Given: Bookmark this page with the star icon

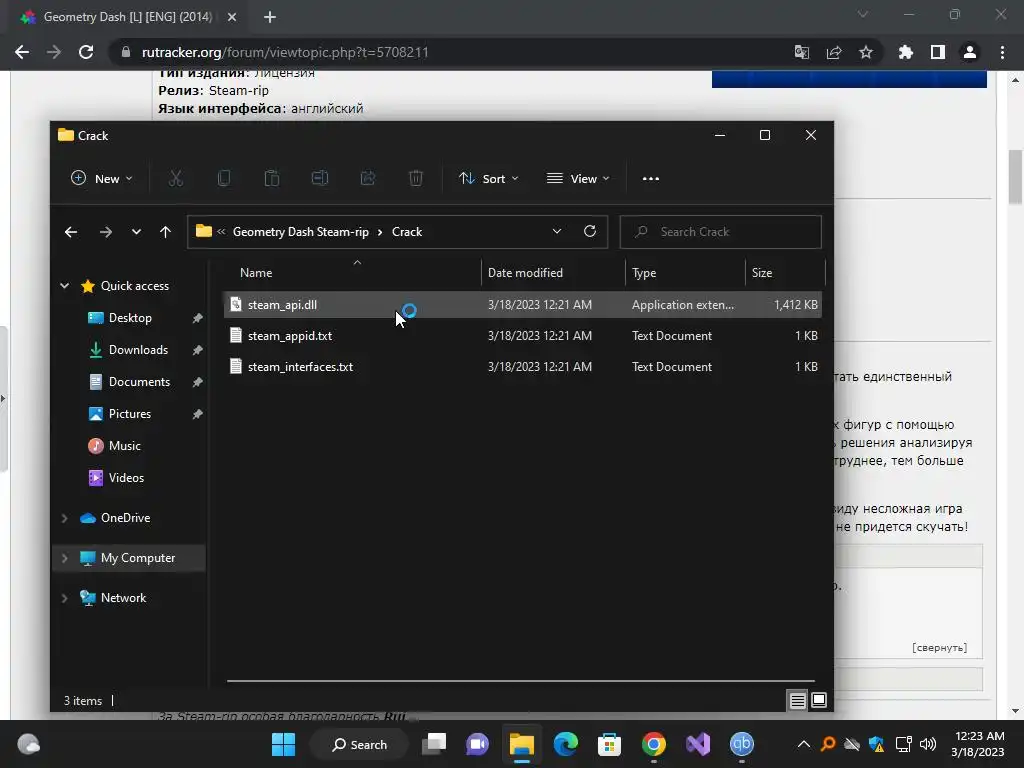Looking at the screenshot, I should [866, 52].
